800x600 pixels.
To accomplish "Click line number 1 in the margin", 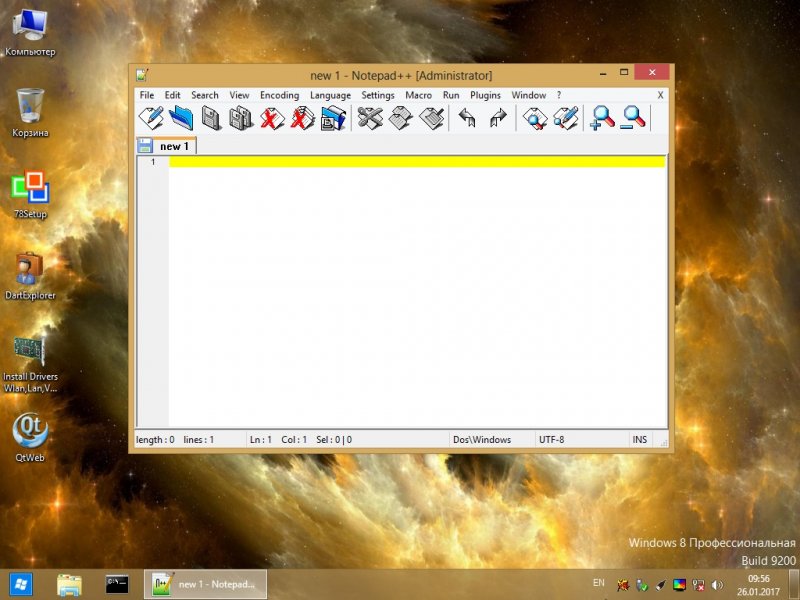I will (153, 162).
